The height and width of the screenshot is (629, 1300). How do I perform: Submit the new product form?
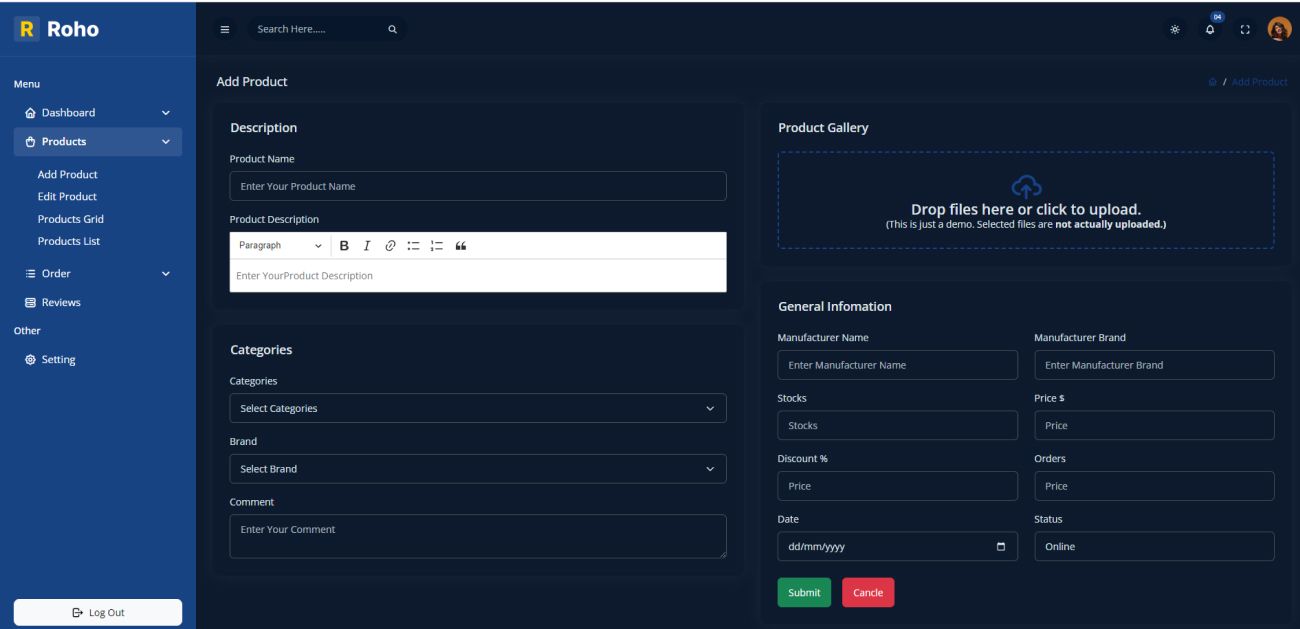point(804,592)
